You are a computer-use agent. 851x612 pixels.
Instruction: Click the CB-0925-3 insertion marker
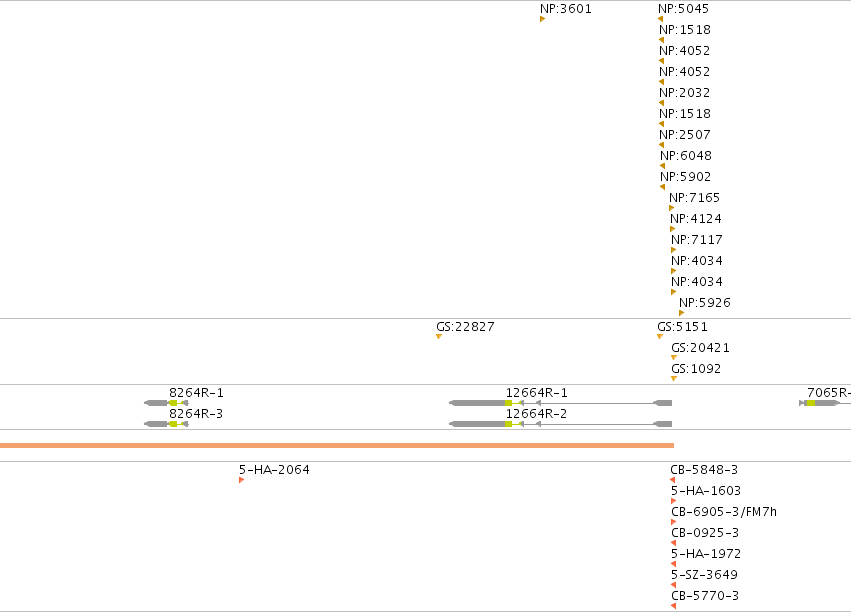[674, 543]
